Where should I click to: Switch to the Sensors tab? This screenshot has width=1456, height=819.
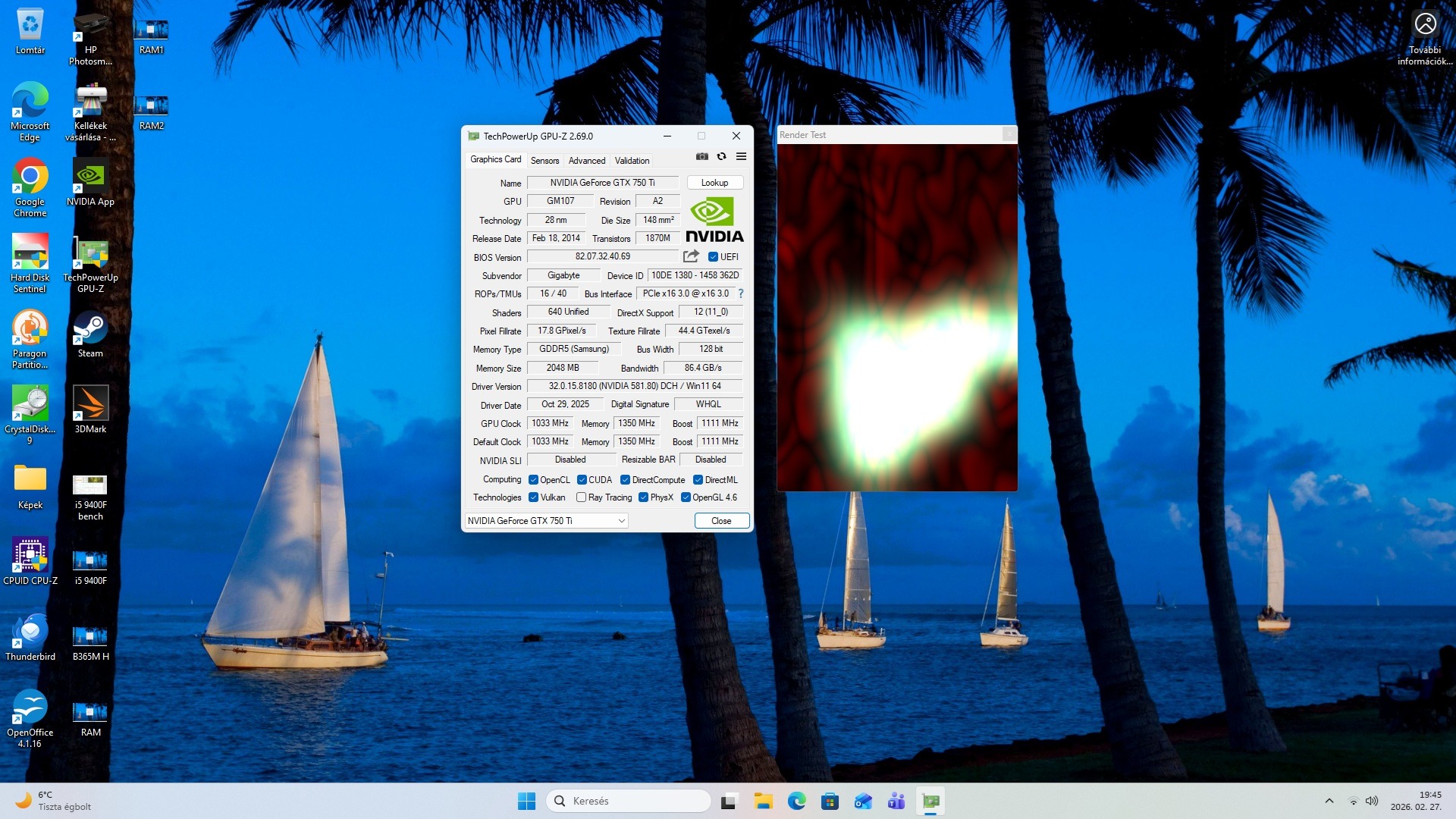(x=544, y=161)
